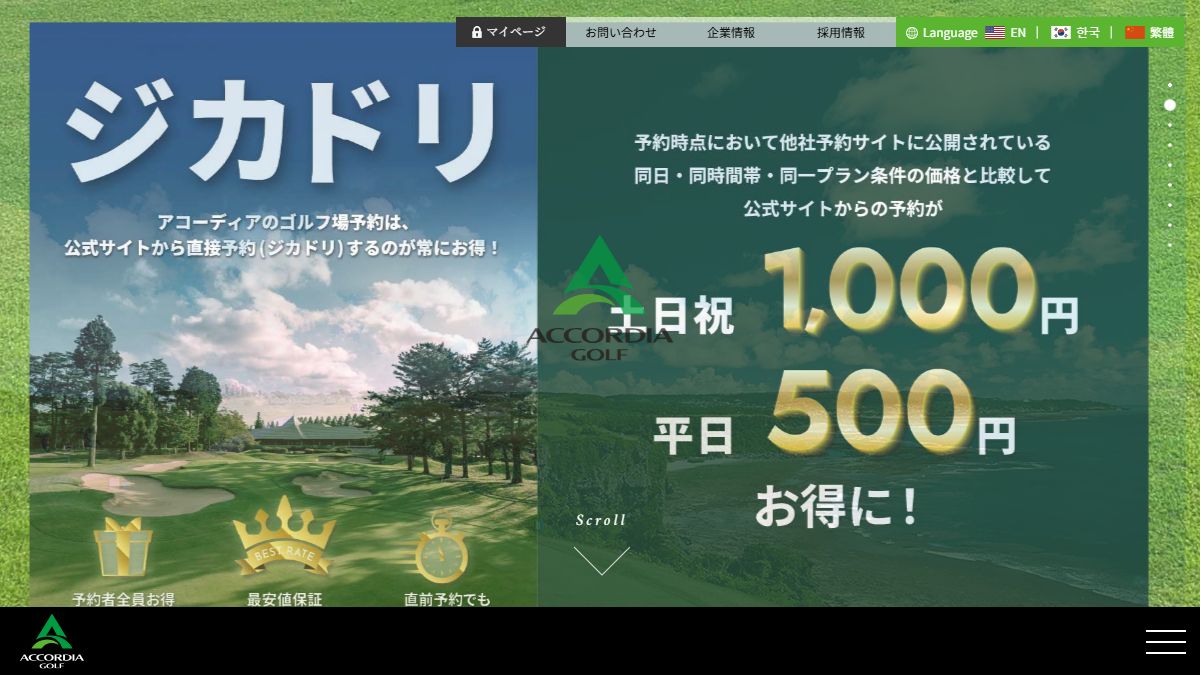Image resolution: width=1200 pixels, height=675 pixels.
Task: Switch site language to 한국 Korean
Action: pyautogui.click(x=1075, y=32)
